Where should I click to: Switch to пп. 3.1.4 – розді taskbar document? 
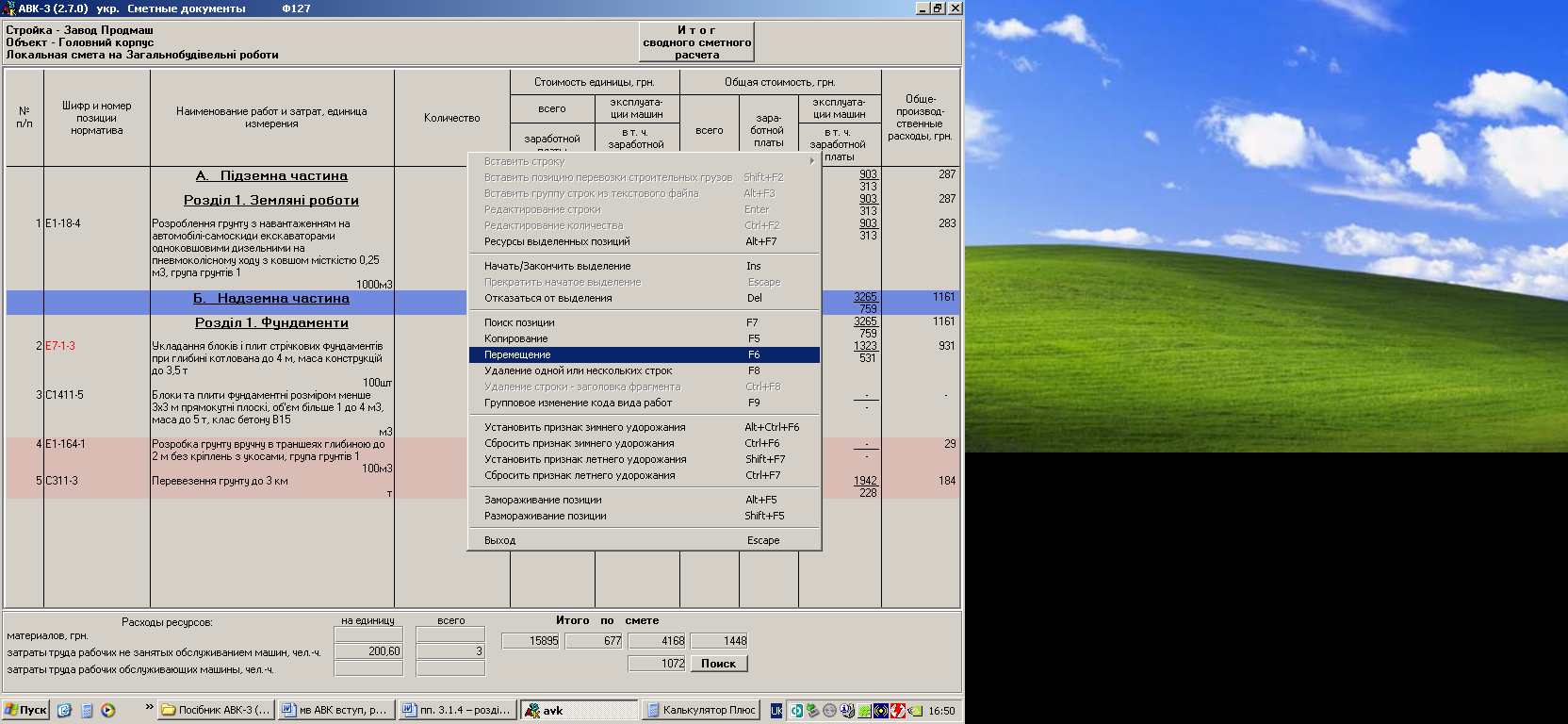pos(456,710)
